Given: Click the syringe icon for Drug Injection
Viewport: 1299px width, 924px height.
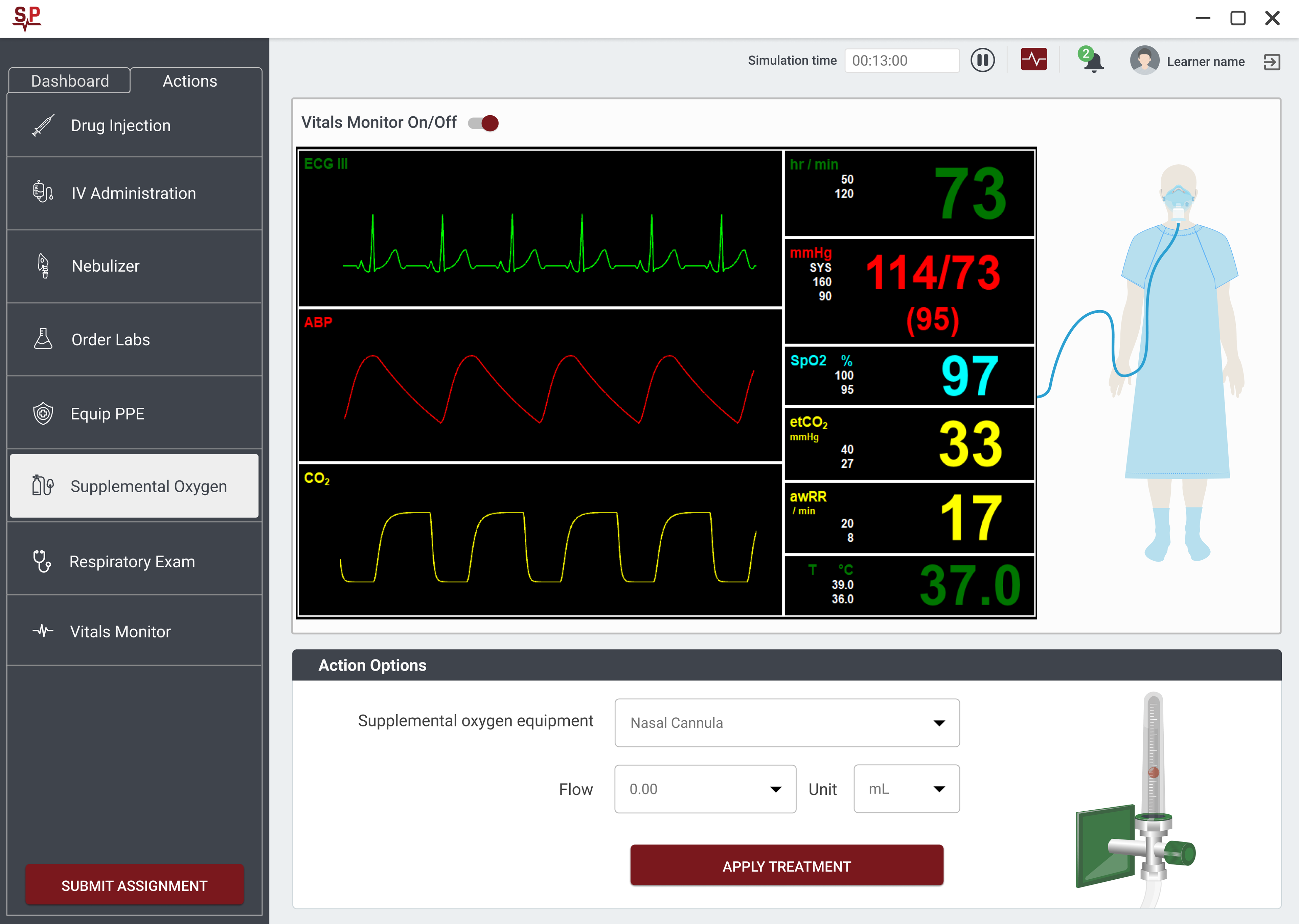Looking at the screenshot, I should (43, 125).
